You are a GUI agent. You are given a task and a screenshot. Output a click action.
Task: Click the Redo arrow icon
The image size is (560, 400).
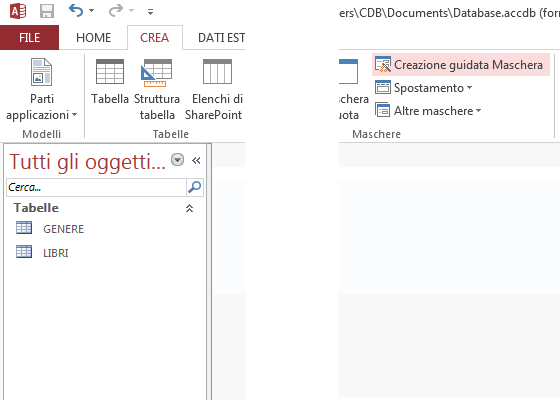click(116, 11)
